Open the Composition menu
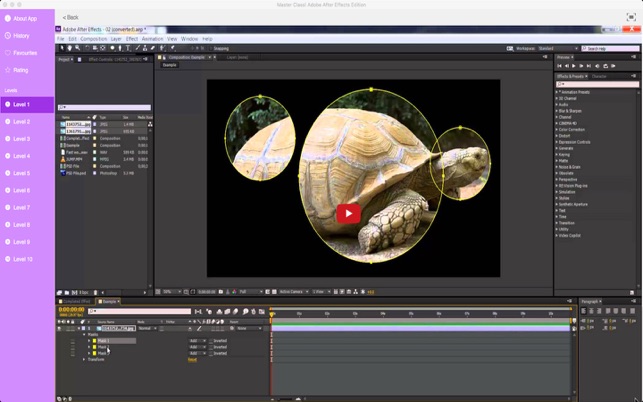This screenshot has height=402, width=643. click(93, 39)
